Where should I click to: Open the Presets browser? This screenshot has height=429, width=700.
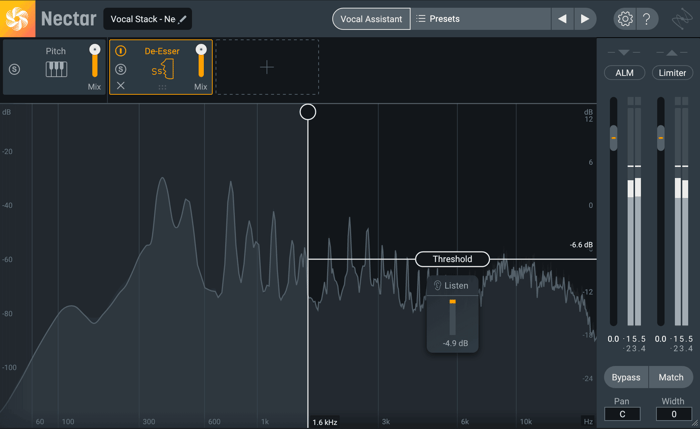(x=481, y=19)
